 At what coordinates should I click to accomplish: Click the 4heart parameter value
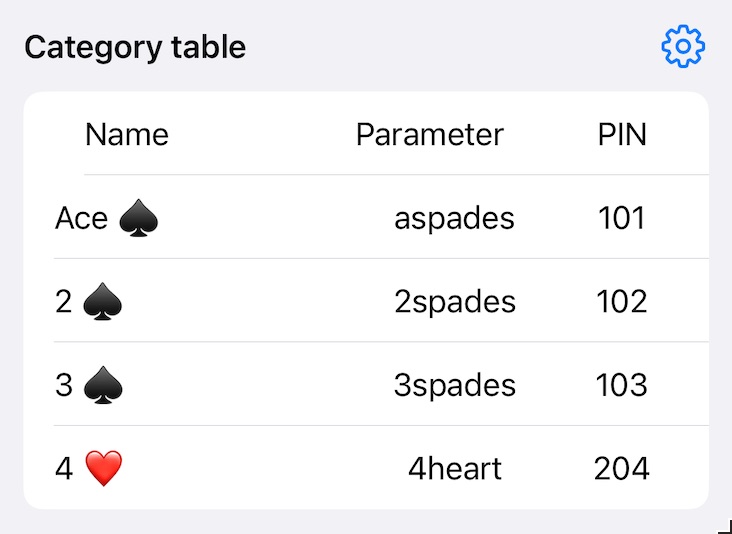click(455, 469)
